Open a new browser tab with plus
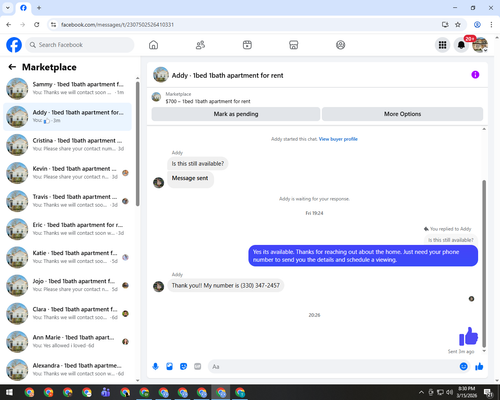 (x=39, y=7)
